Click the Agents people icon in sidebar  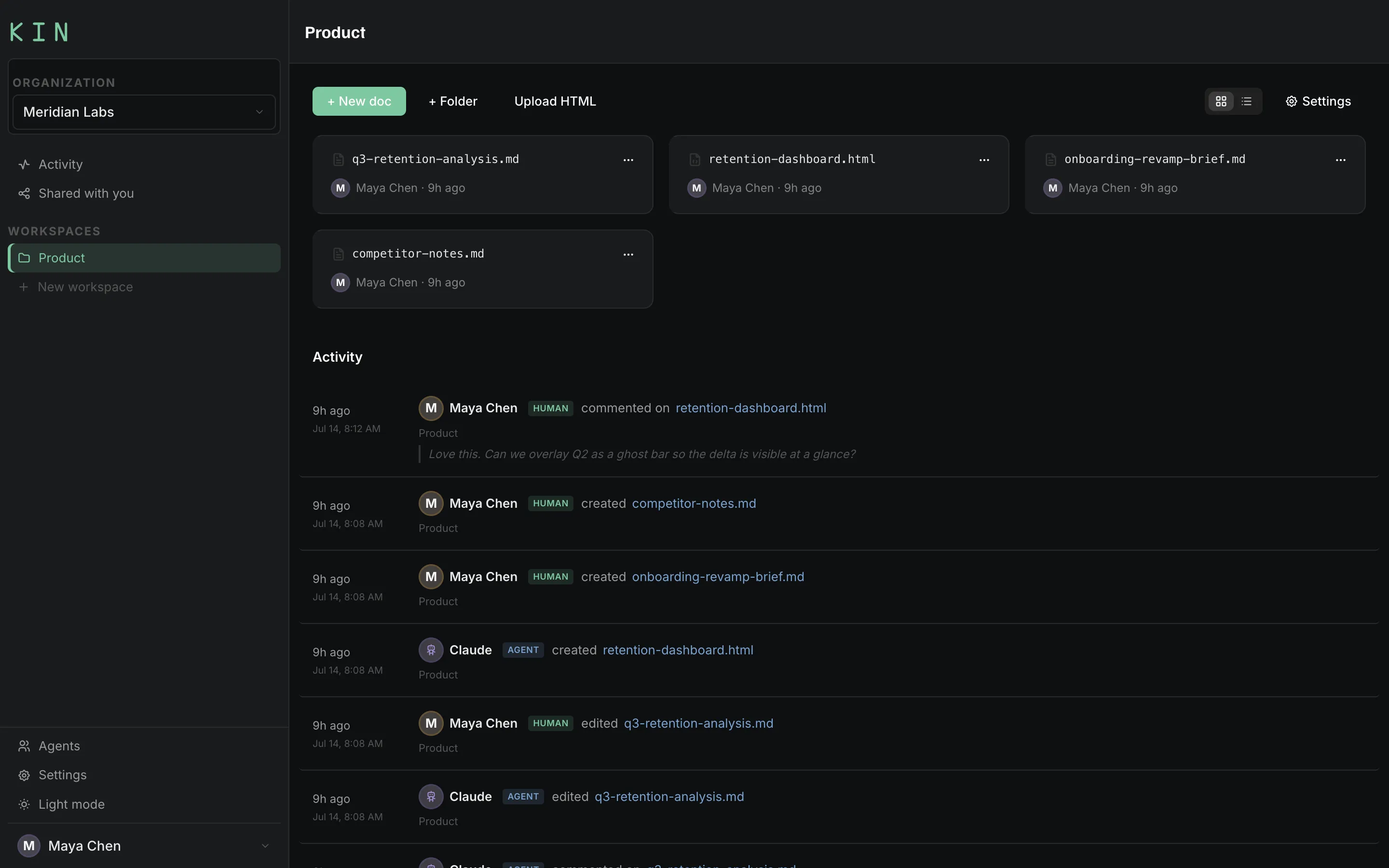click(24, 746)
